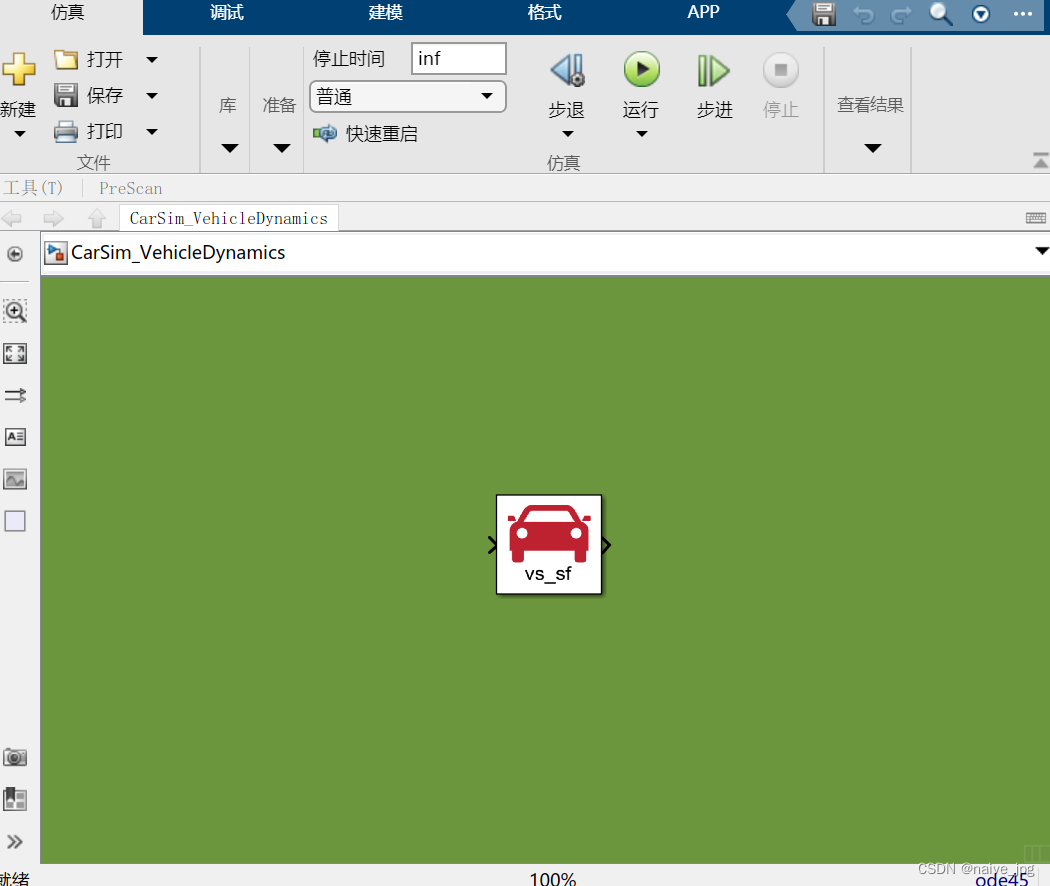This screenshot has width=1050, height=886.
Task: Click the viewmarks palette icon
Action: tap(15, 799)
